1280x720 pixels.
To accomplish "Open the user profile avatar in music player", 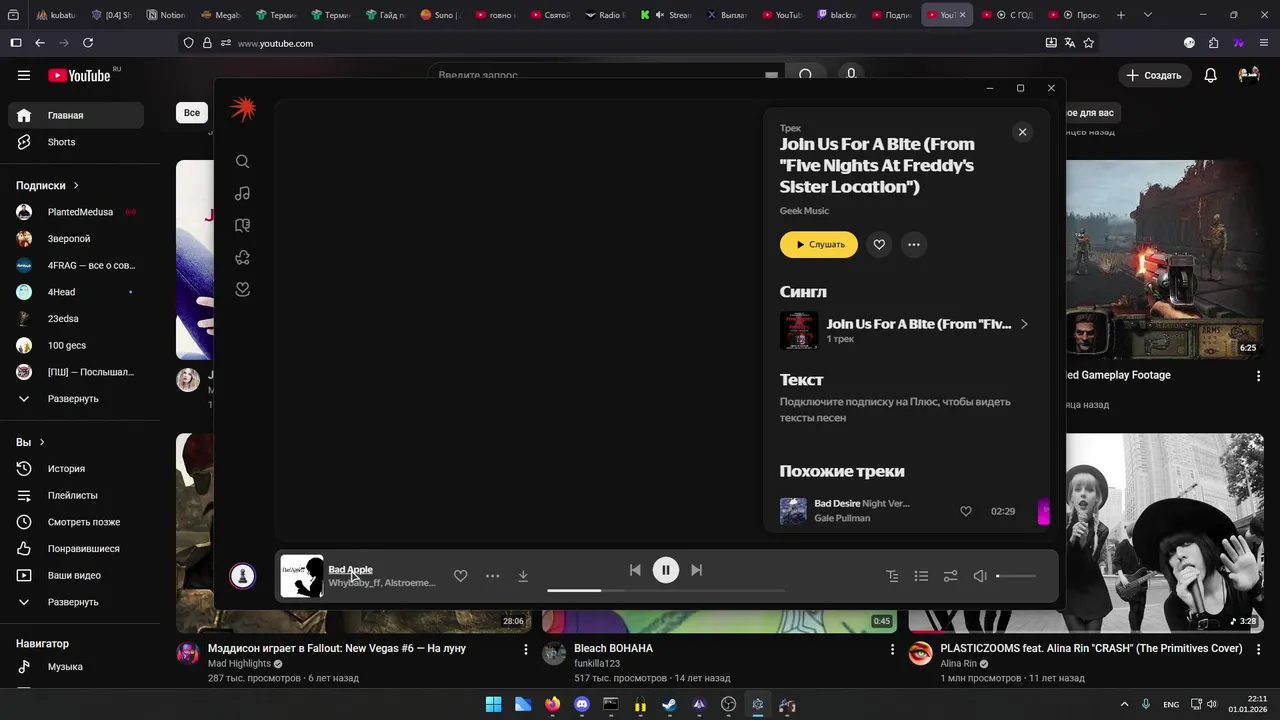I will 242,576.
